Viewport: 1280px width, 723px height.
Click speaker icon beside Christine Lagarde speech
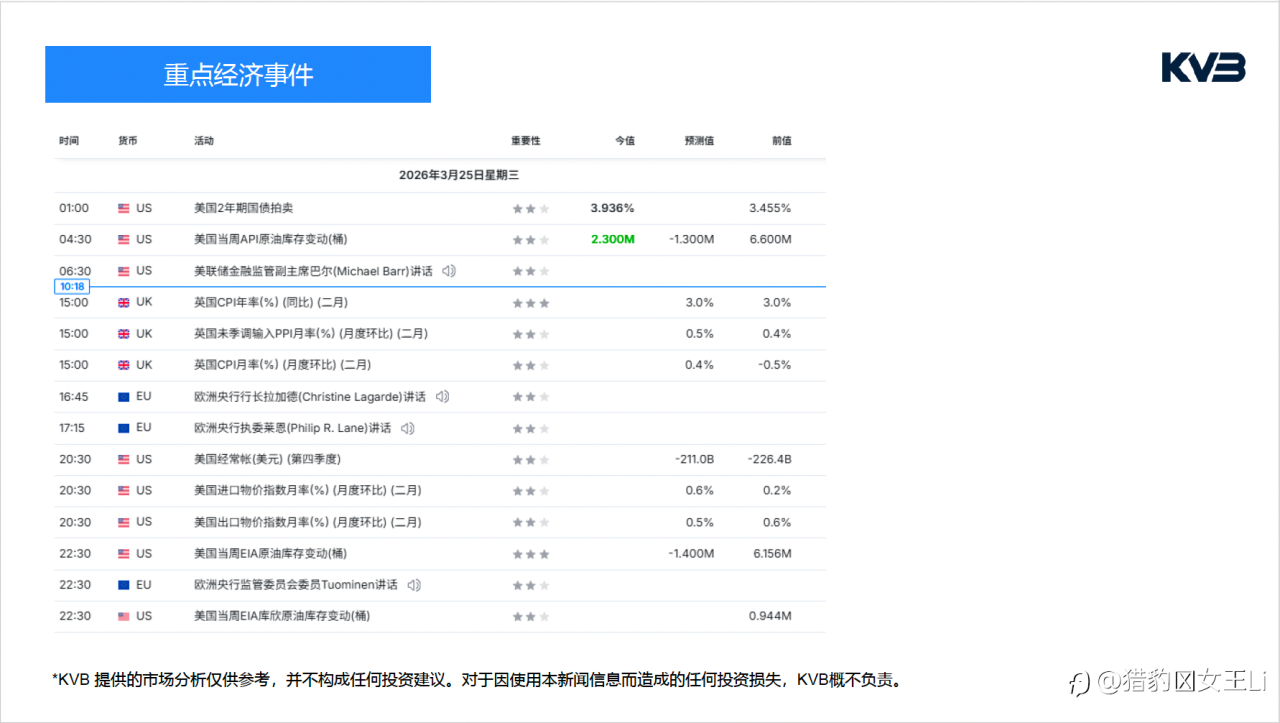[x=442, y=397]
